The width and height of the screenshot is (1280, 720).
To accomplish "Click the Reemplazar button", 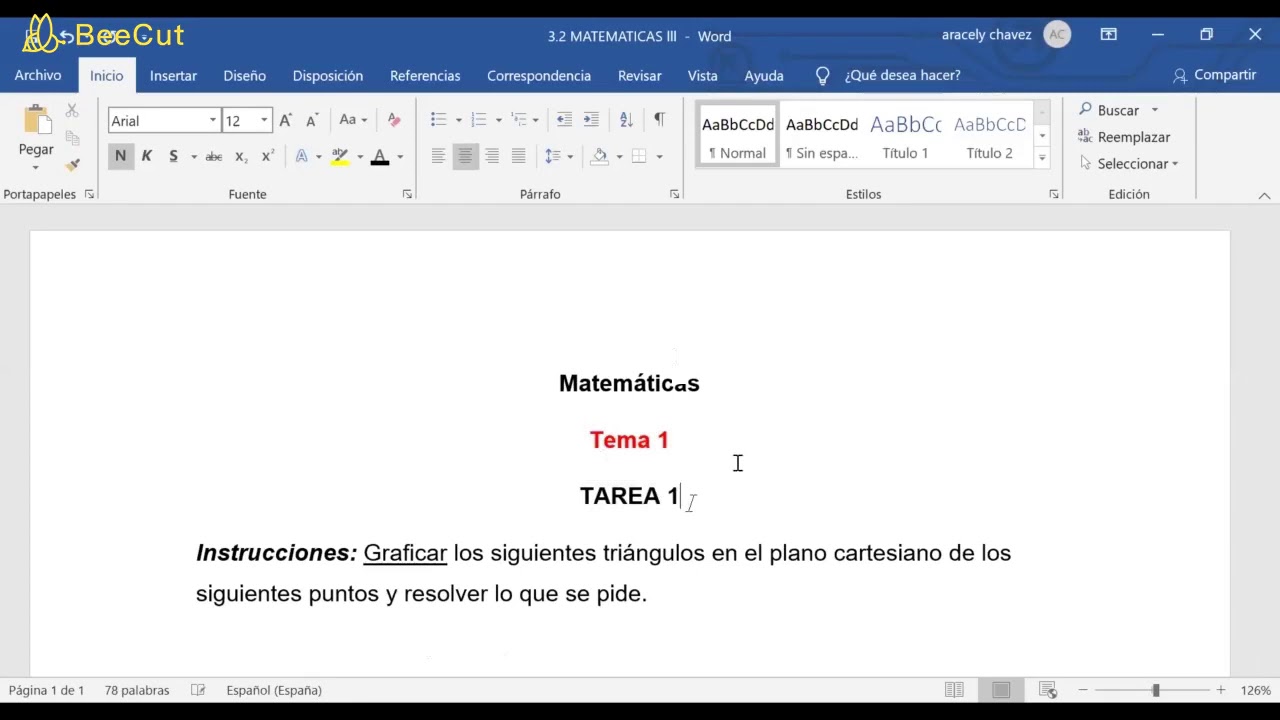I will click(x=1124, y=137).
